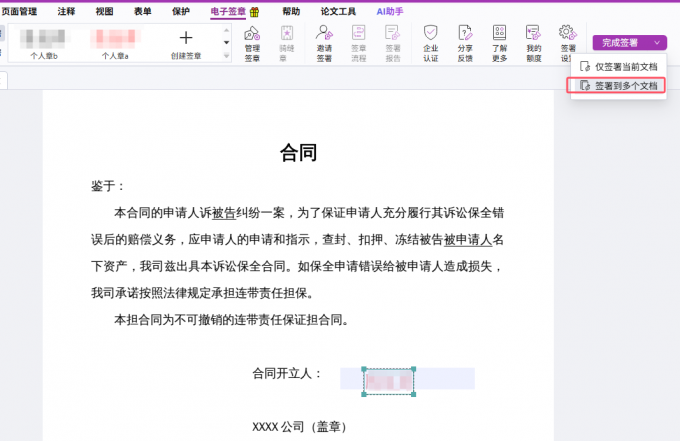Click the 鉴于： text line
Image resolution: width=680 pixels, height=441 pixels.
108,186
